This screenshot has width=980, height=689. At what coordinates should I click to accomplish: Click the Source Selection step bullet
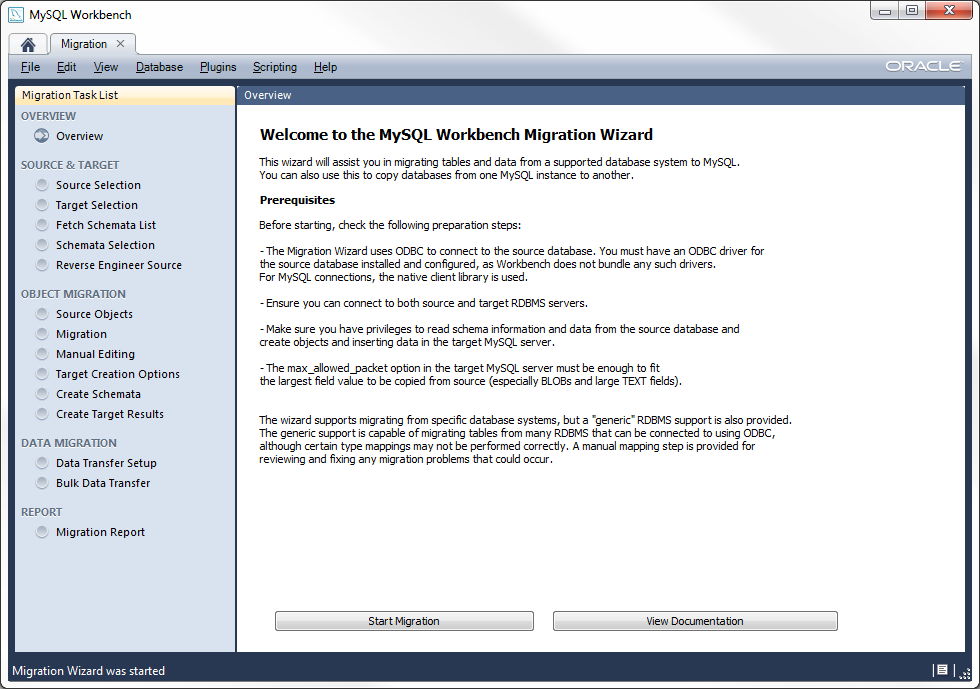(x=42, y=184)
